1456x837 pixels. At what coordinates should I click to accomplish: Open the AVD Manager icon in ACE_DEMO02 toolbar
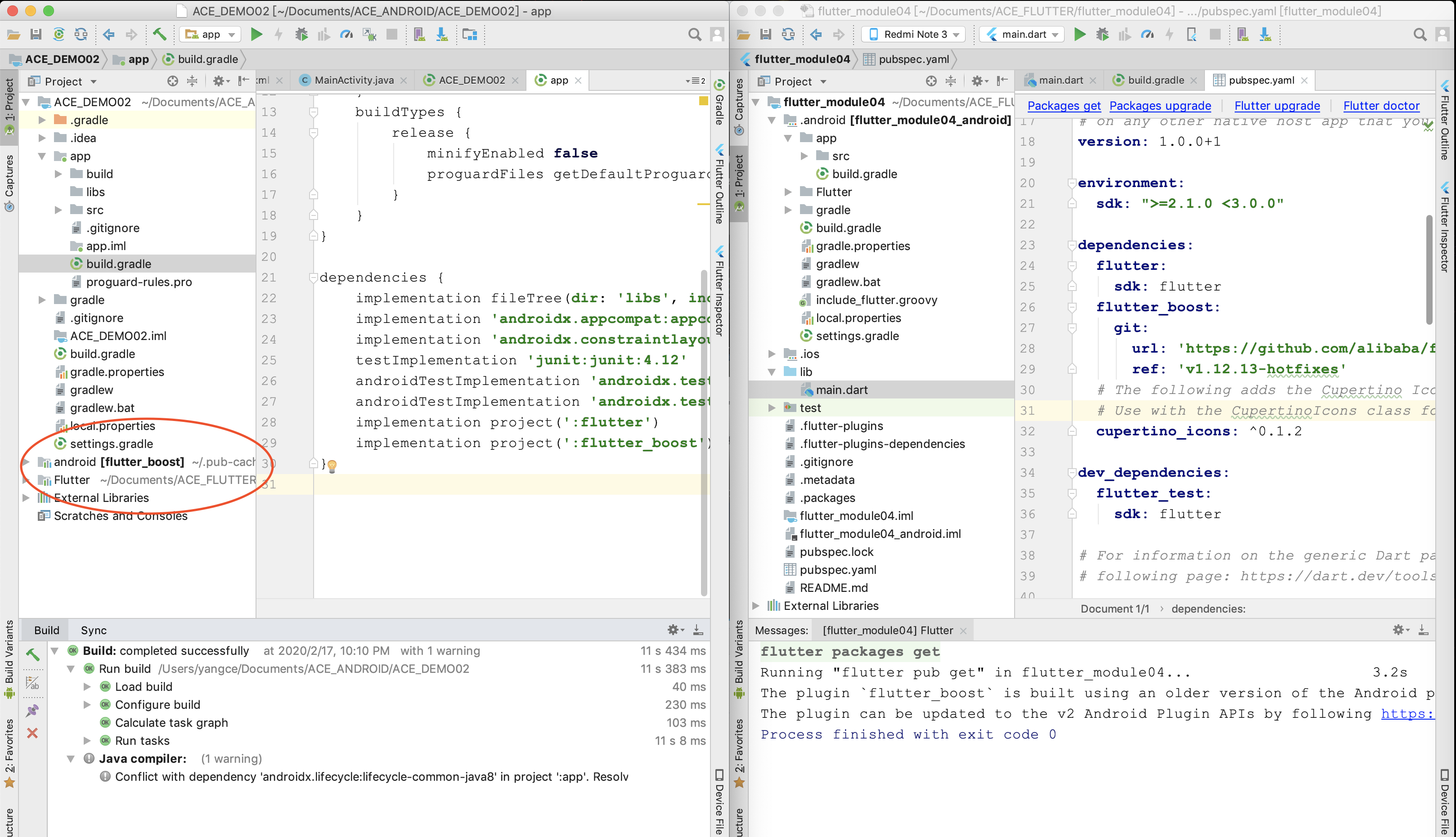pyautogui.click(x=419, y=35)
